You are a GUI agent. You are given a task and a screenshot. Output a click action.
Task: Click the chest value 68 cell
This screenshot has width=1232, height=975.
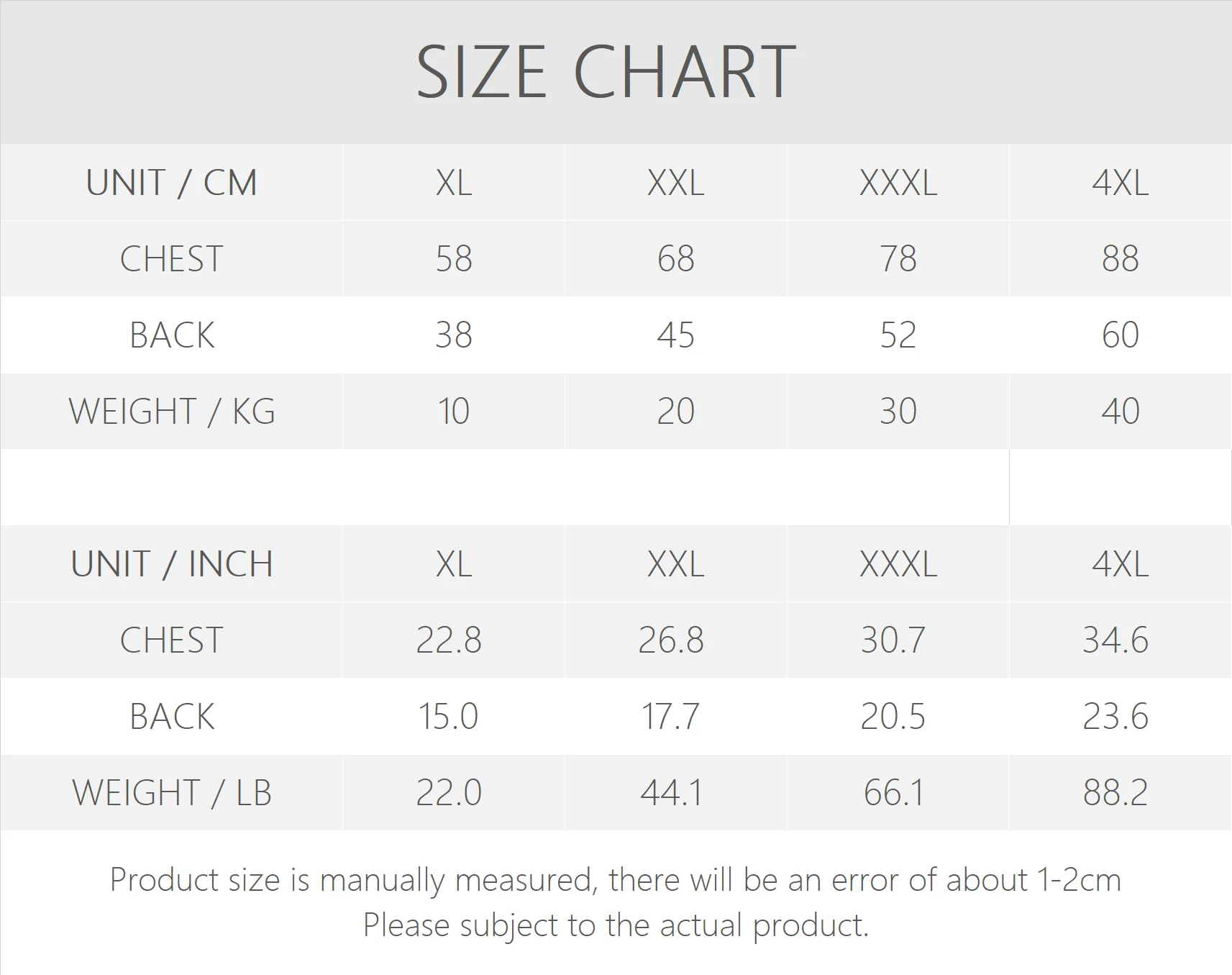click(x=675, y=259)
